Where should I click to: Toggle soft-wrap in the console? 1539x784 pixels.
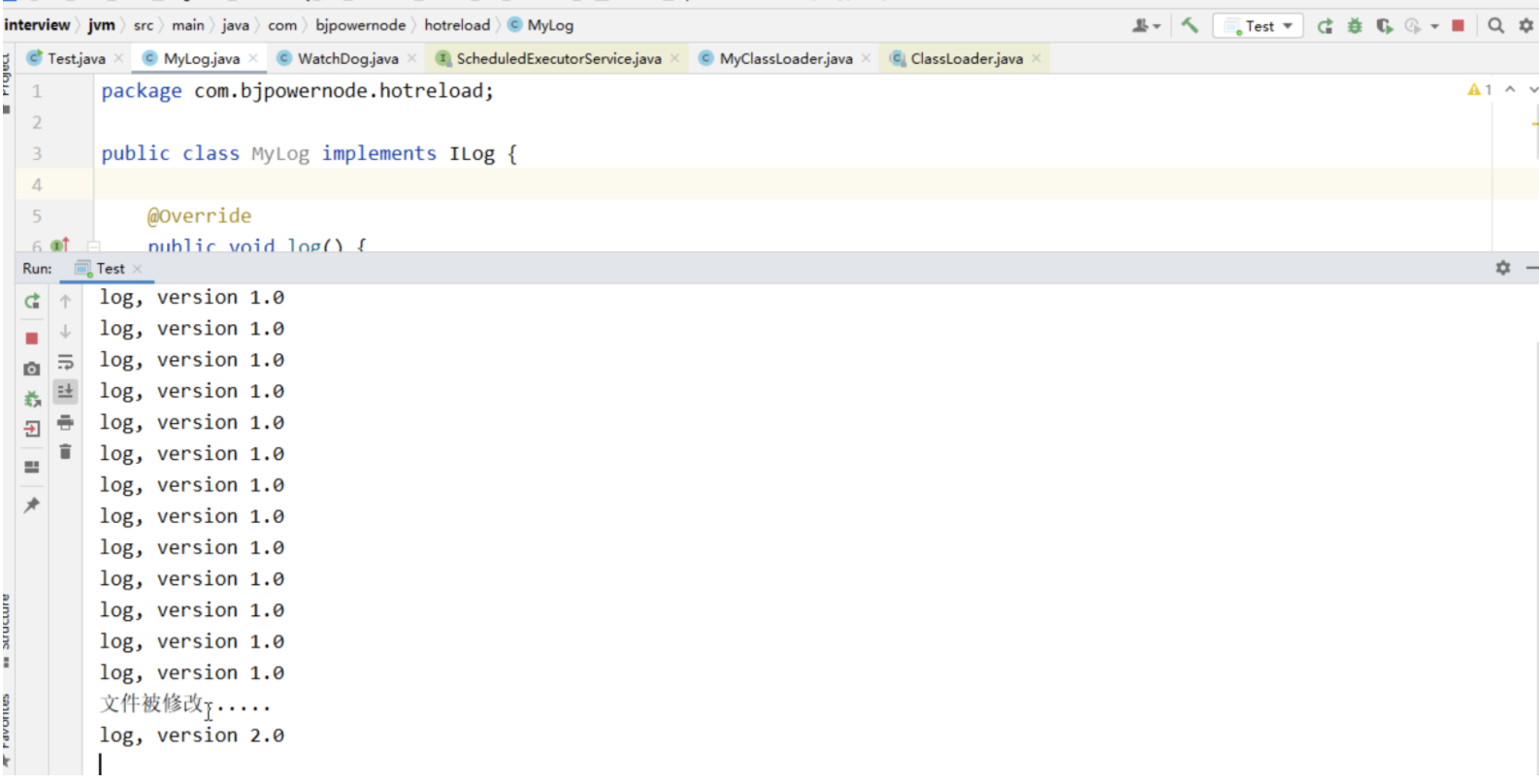(65, 362)
